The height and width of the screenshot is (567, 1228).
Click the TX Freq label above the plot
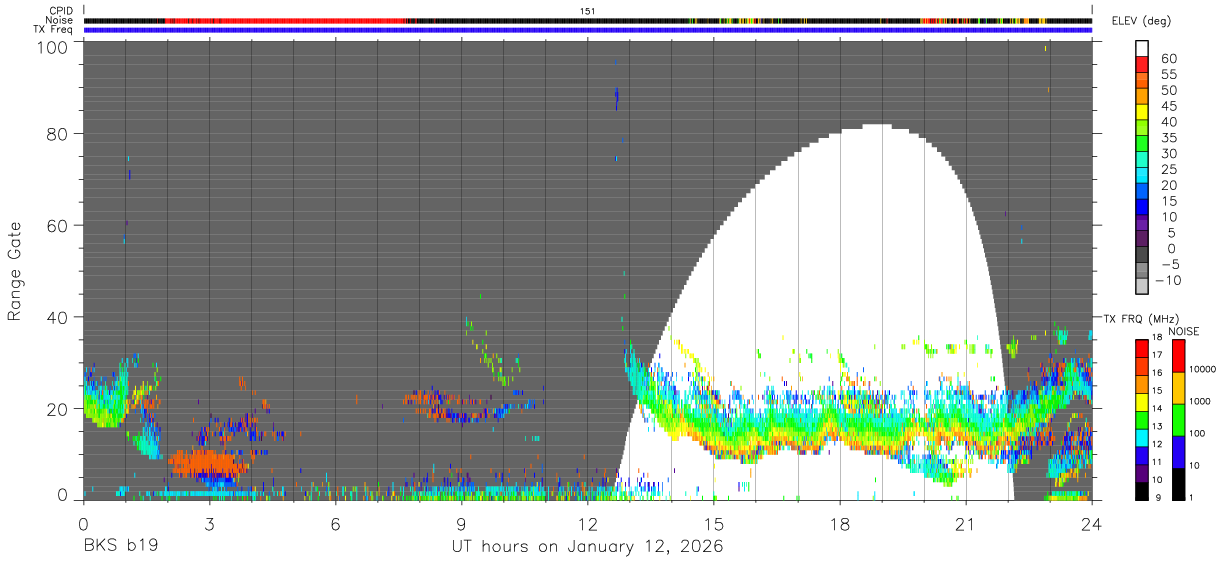click(53, 29)
